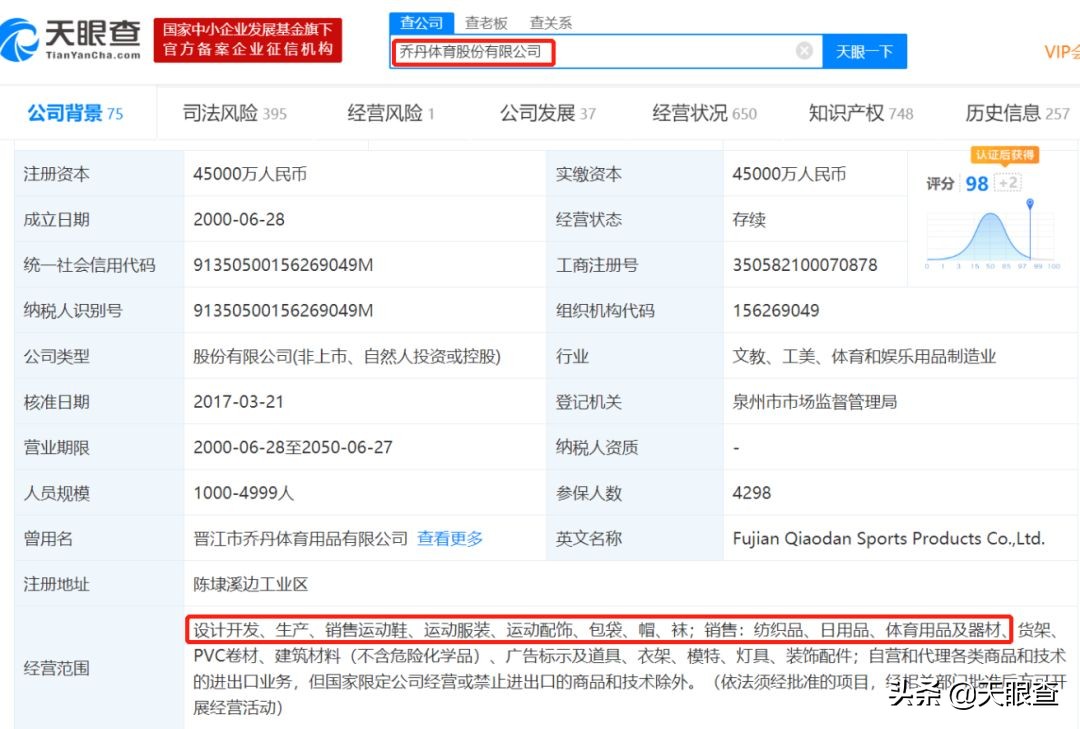
Task: Select the 工商注册号 value 350582100070878
Action: click(x=804, y=265)
